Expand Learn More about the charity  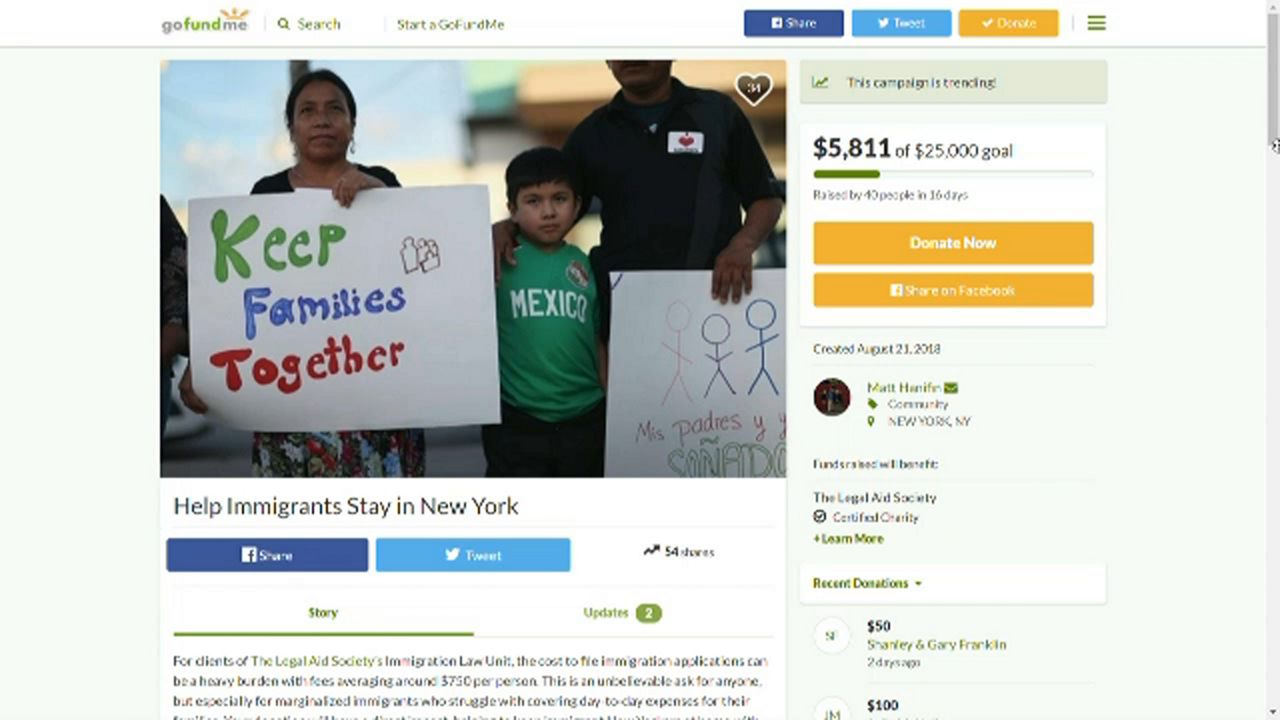pos(848,538)
